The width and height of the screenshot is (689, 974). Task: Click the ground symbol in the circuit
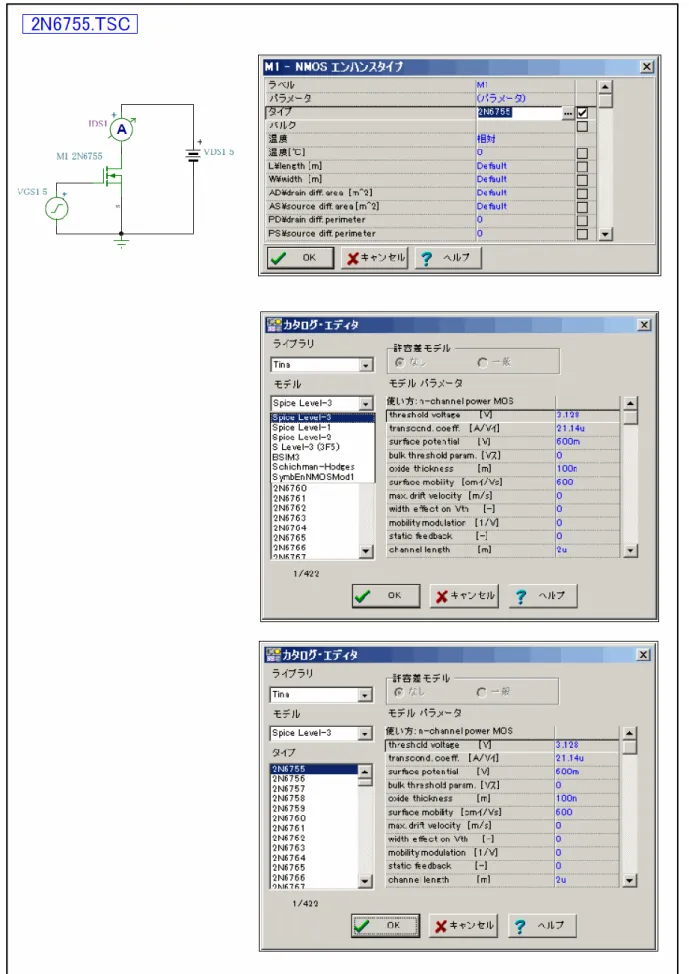coord(121,240)
